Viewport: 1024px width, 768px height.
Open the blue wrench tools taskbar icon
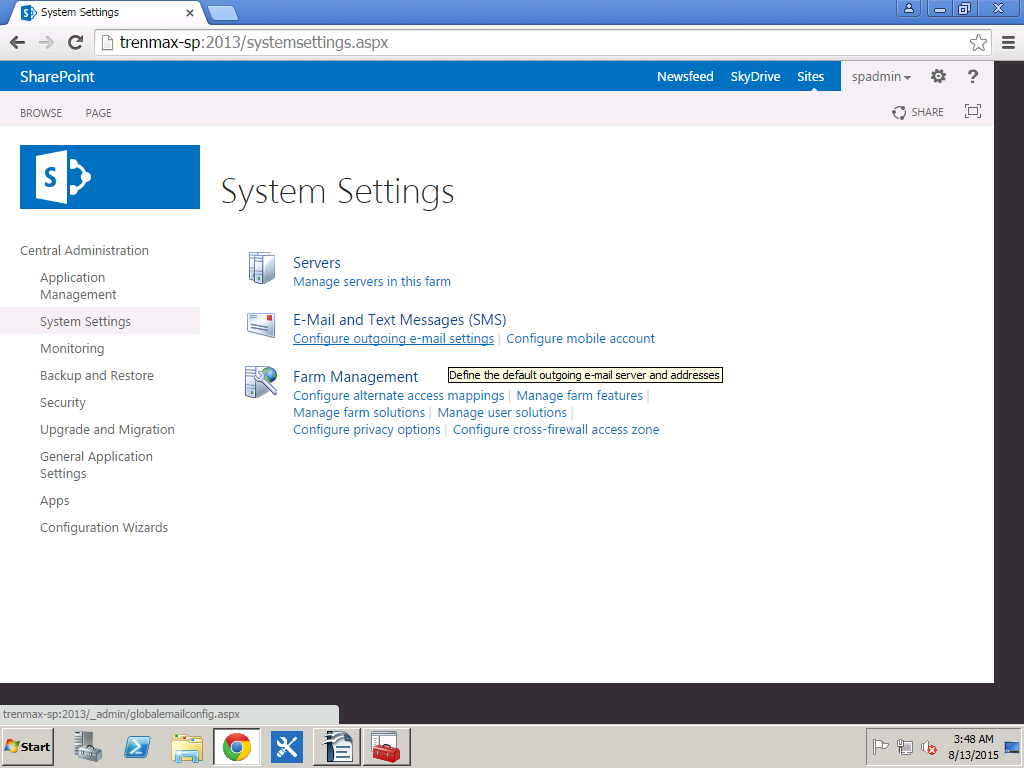[287, 746]
